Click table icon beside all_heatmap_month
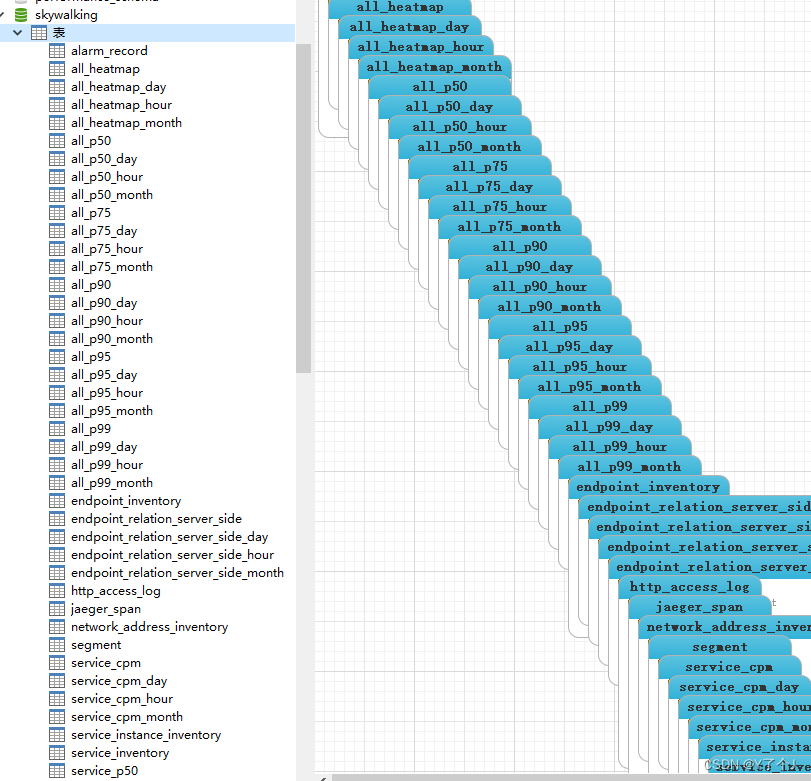The image size is (811, 781). point(57,123)
